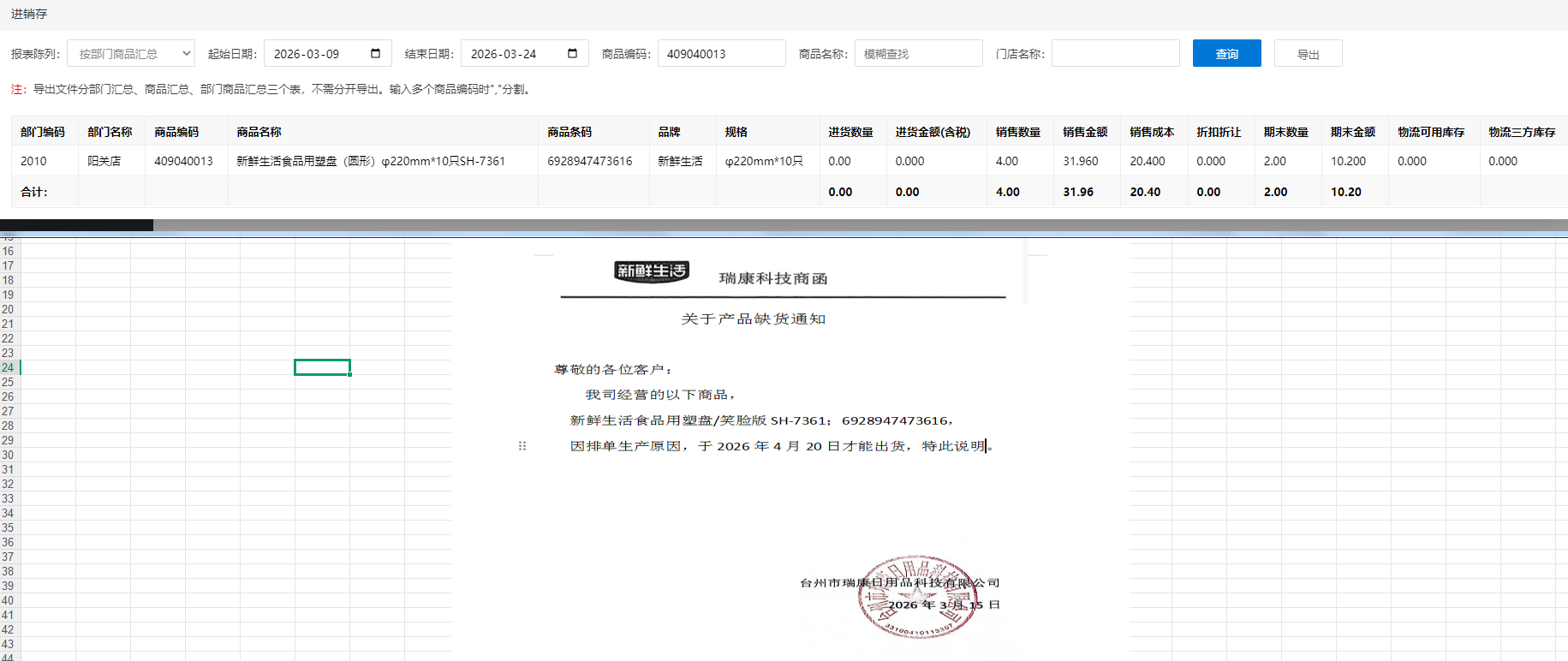Click the 查询 search button

pyautogui.click(x=1226, y=53)
